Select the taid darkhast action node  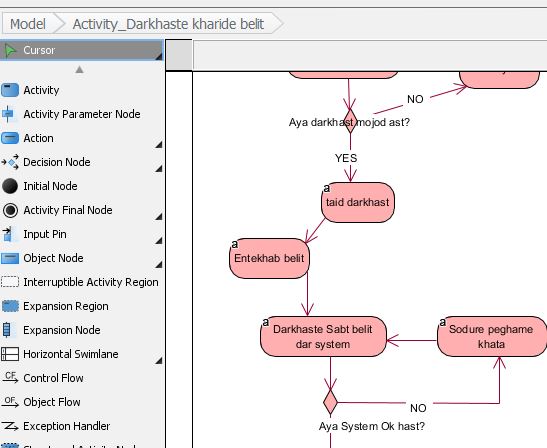click(x=358, y=202)
